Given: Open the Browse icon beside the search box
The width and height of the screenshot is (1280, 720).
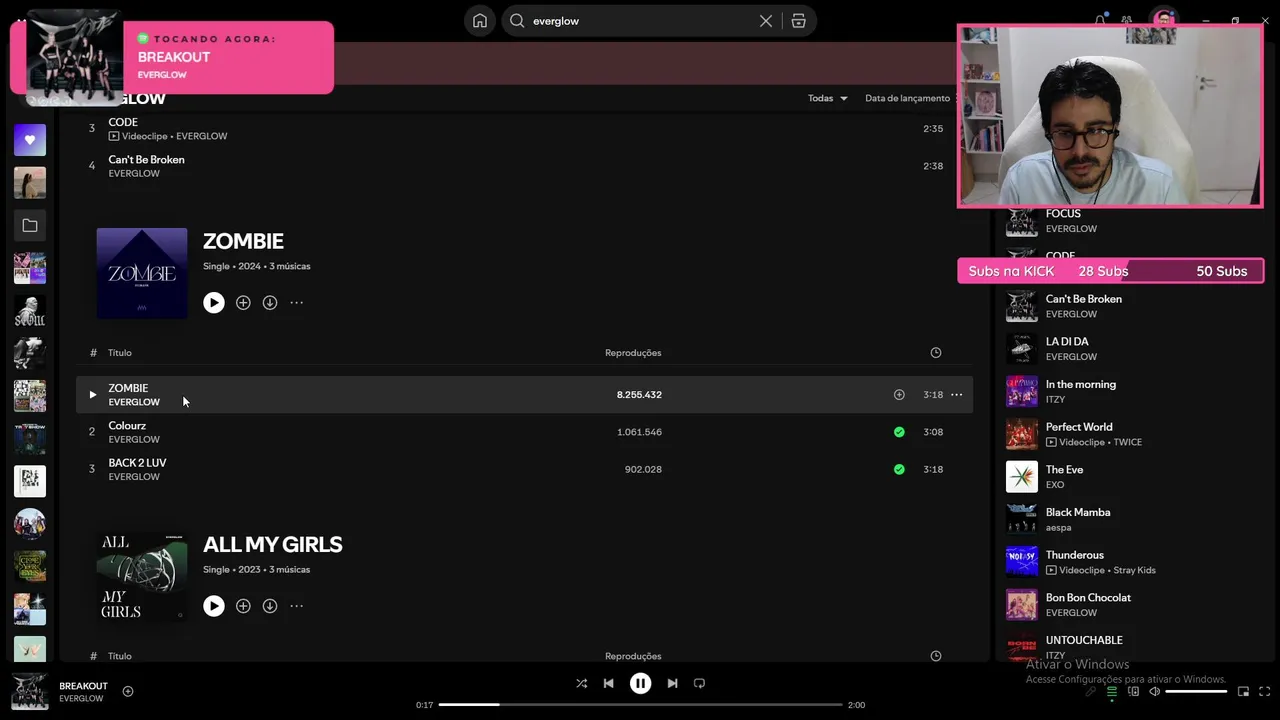Looking at the screenshot, I should tap(798, 21).
